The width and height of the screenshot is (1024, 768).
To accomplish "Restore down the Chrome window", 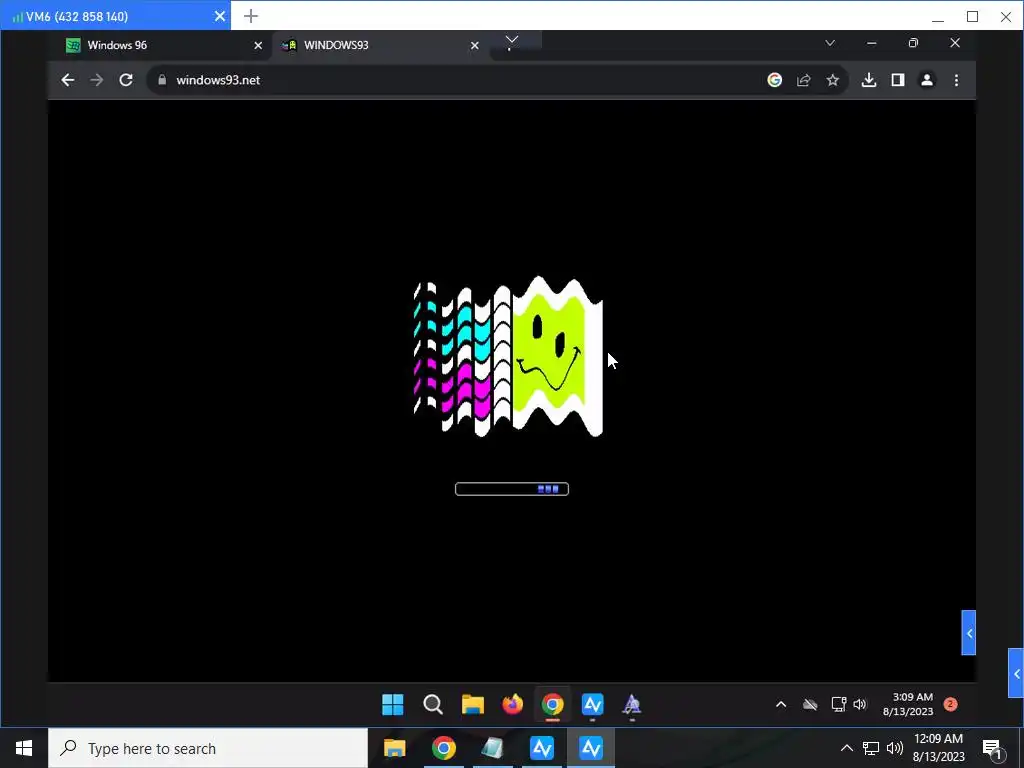I will pos(913,43).
